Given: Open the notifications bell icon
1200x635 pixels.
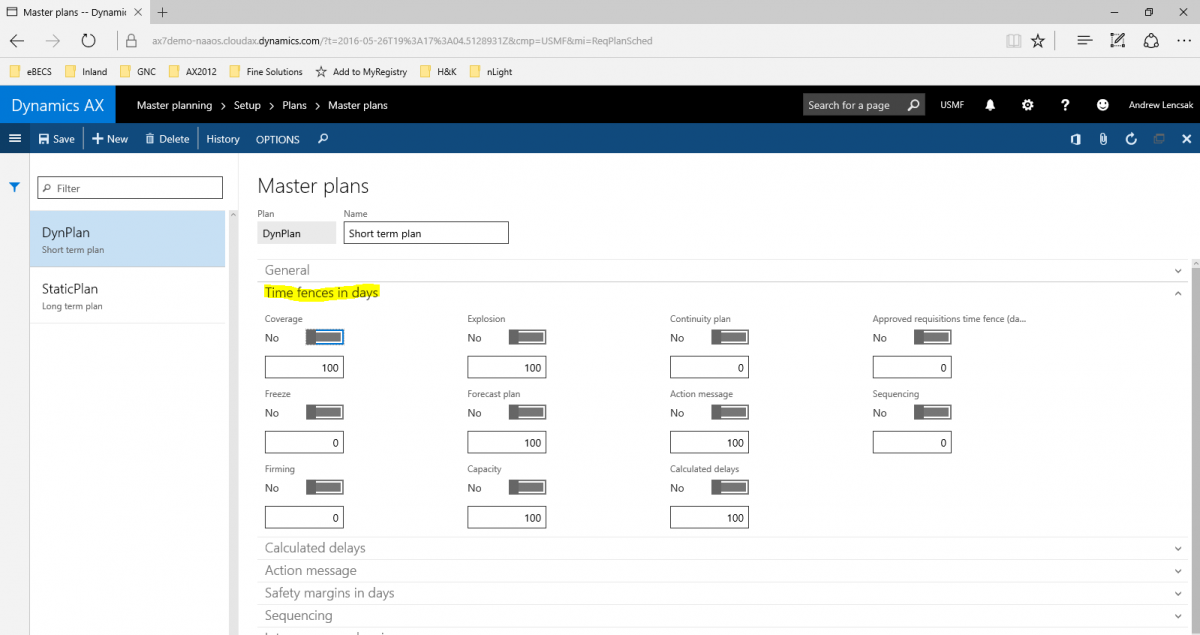Looking at the screenshot, I should point(990,105).
